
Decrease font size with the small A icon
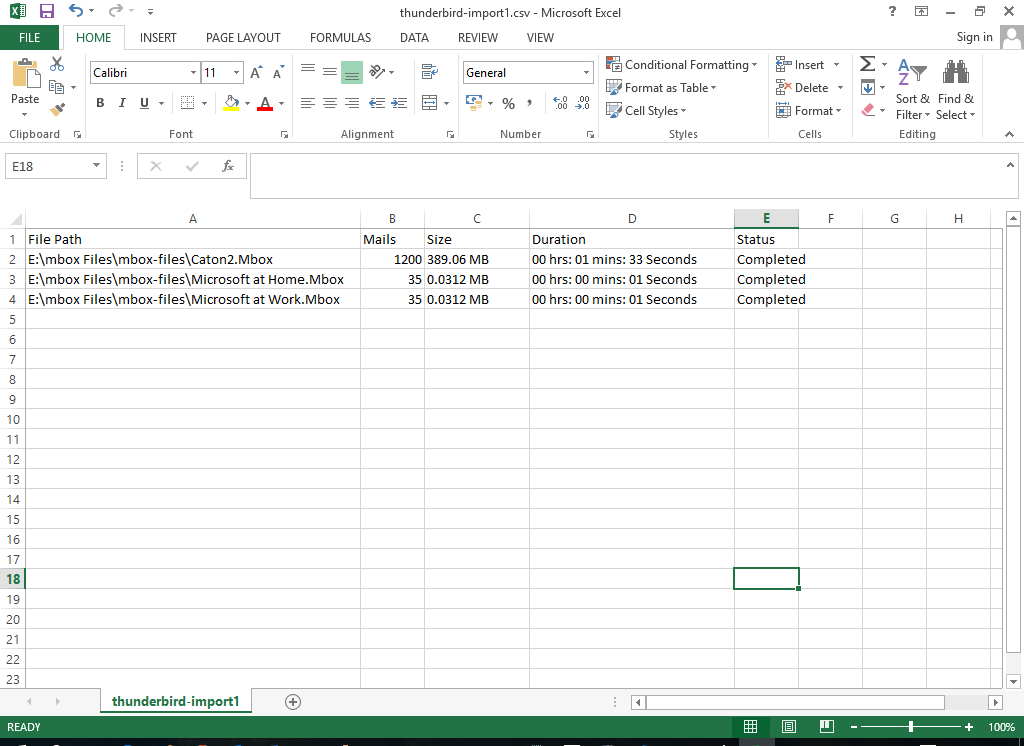279,73
